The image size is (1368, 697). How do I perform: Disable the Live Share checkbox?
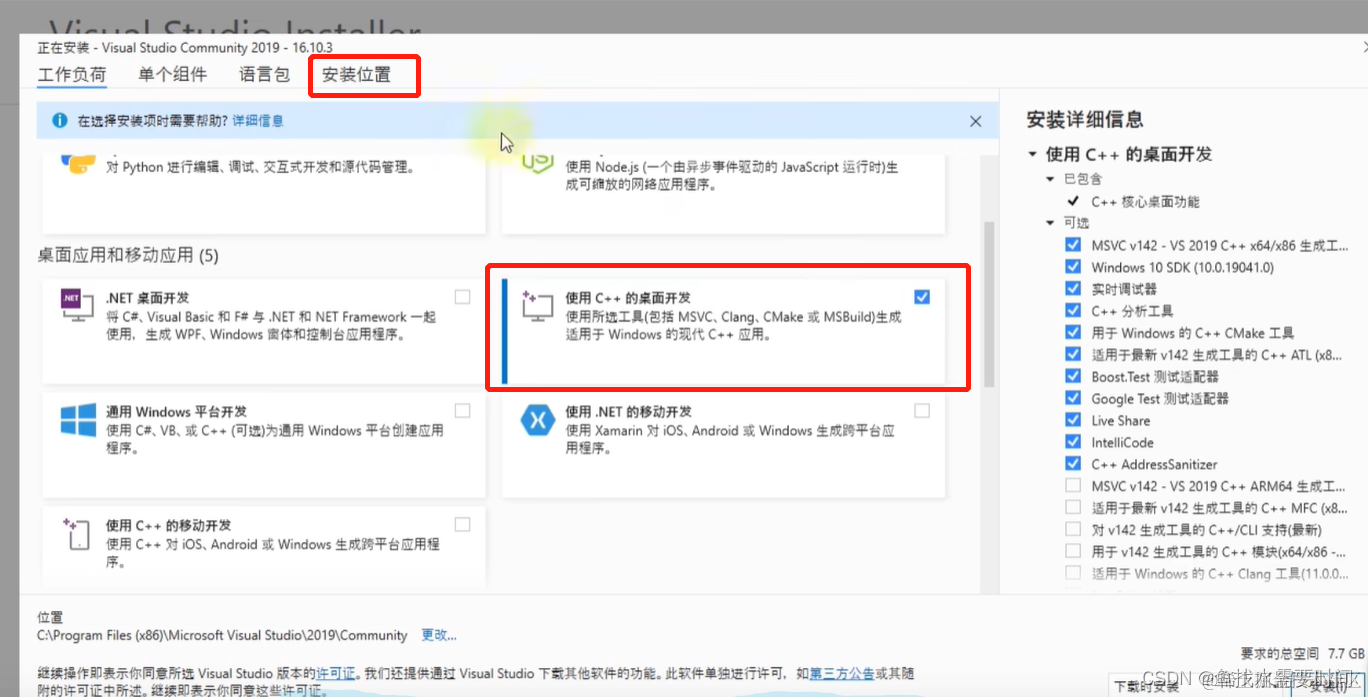pos(1072,420)
